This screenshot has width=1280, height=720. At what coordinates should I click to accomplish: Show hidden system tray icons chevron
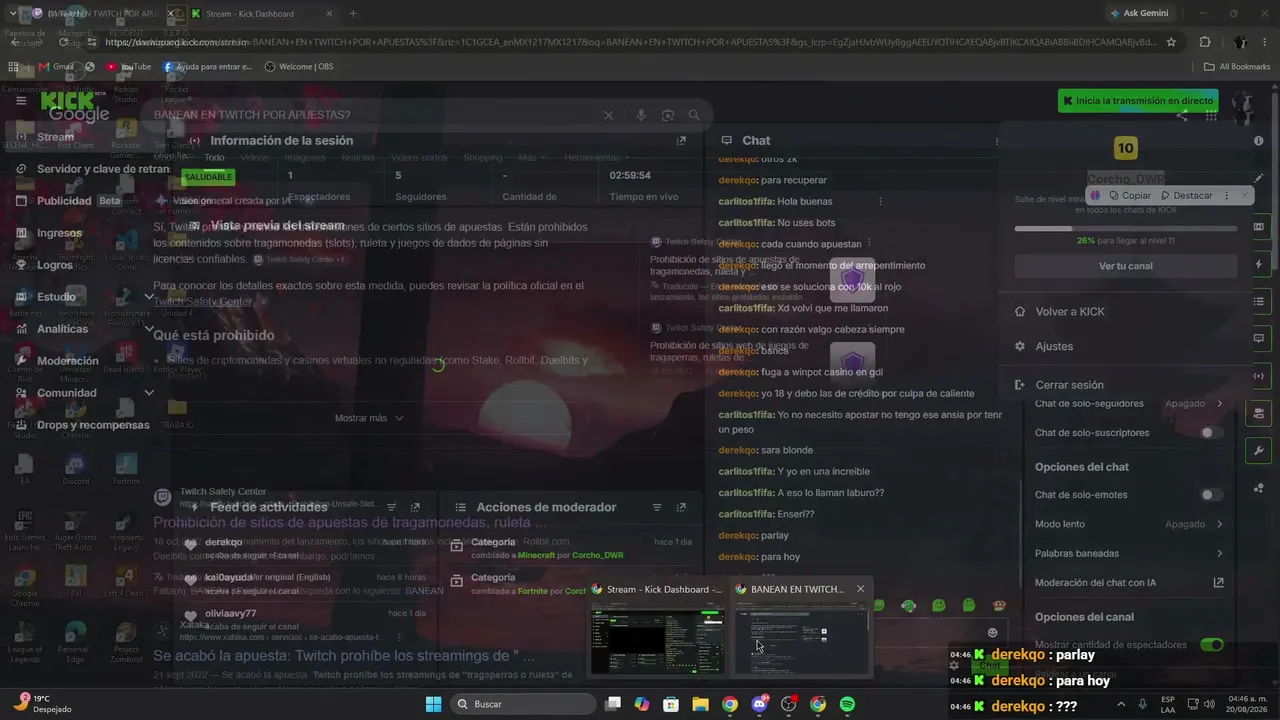(1119, 704)
